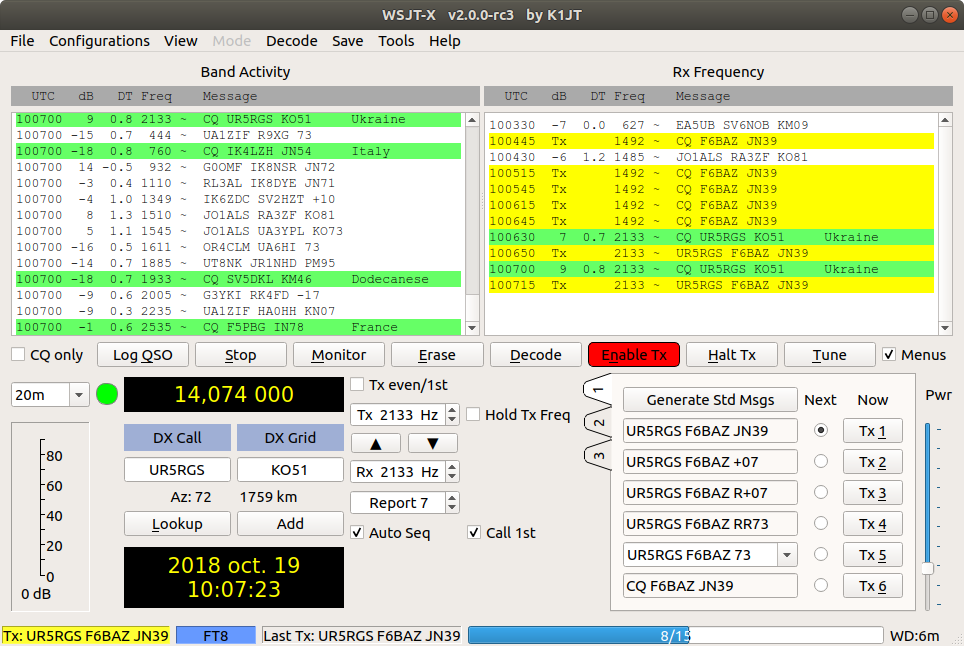Click the Log QSO button
Image resolution: width=964 pixels, height=646 pixels.
143,355
